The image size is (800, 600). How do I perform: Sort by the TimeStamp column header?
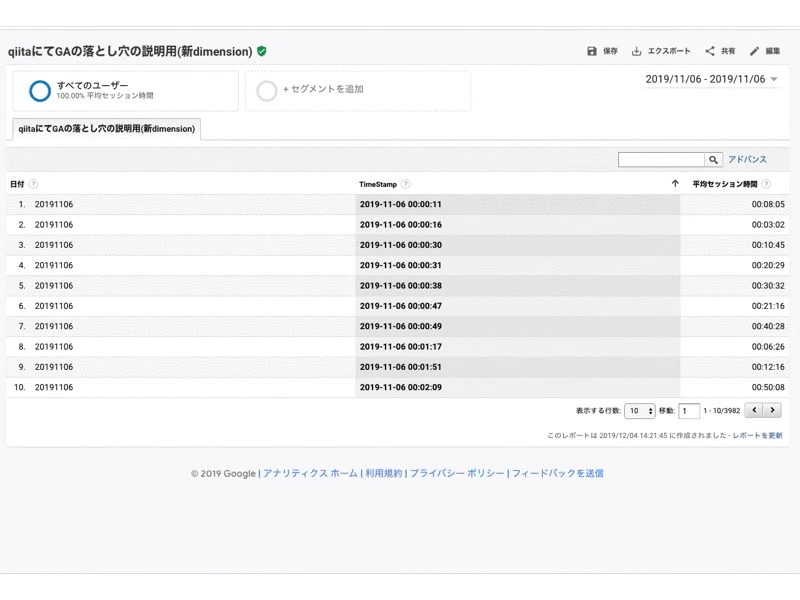click(x=378, y=184)
